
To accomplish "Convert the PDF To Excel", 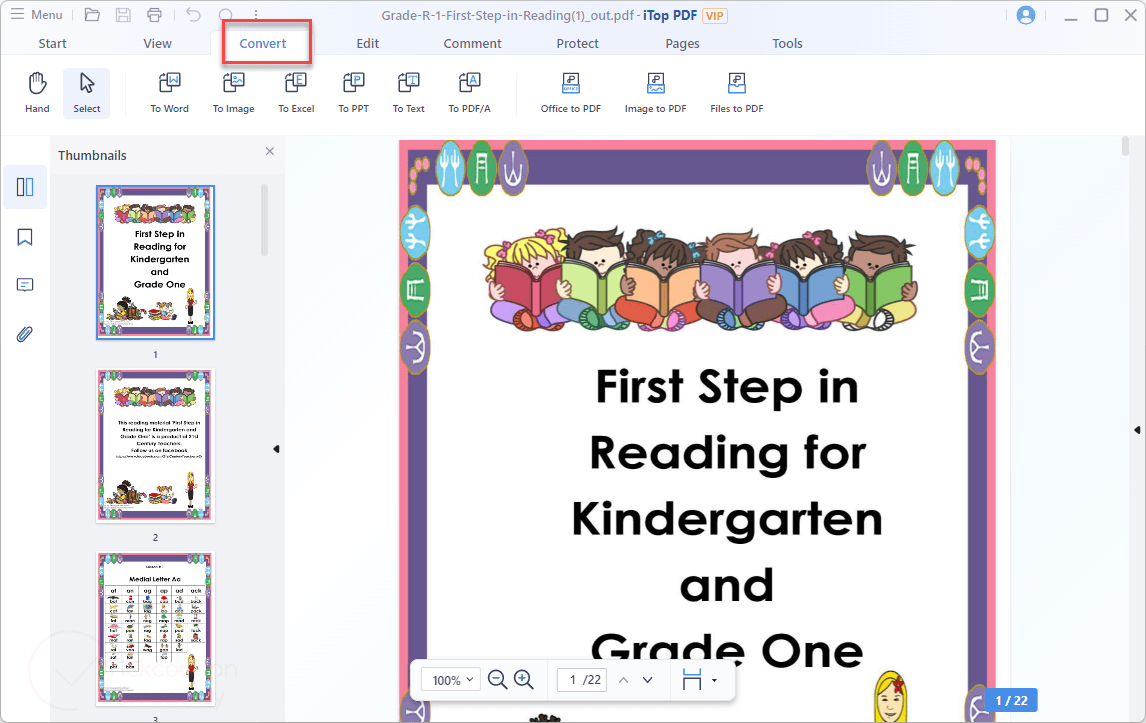I will pos(296,93).
